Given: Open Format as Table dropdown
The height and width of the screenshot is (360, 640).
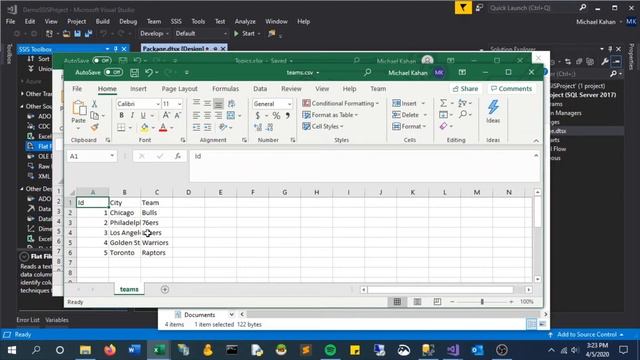Looking at the screenshot, I should coord(330,115).
